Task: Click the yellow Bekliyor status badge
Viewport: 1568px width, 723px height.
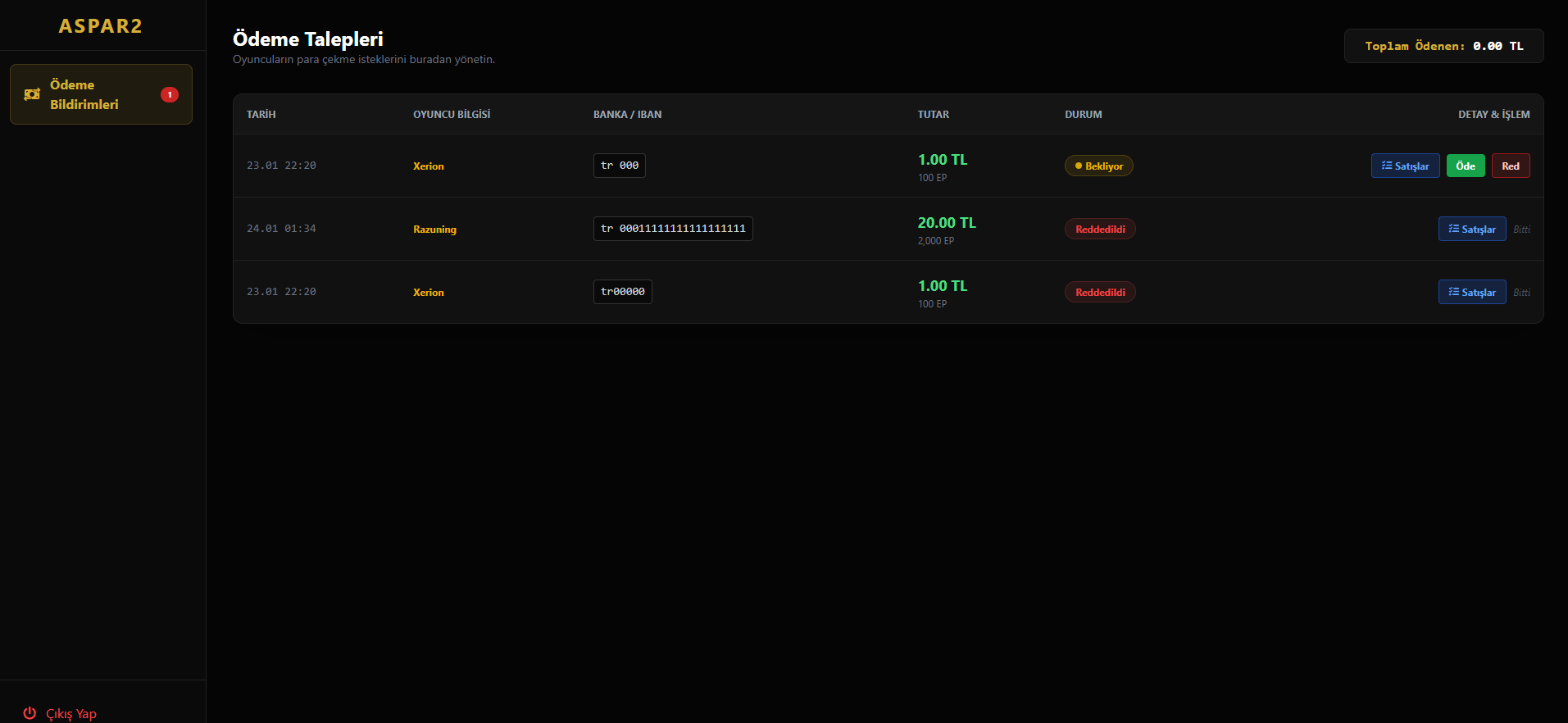Action: click(1098, 166)
